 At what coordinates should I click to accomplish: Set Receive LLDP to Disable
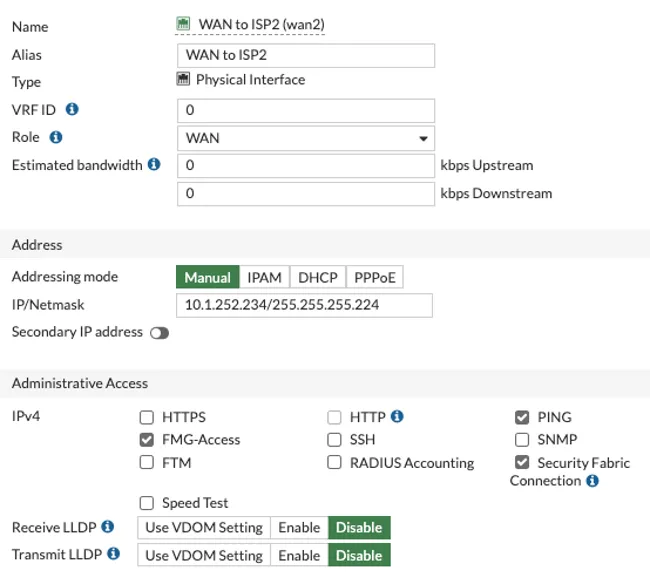coord(359,527)
